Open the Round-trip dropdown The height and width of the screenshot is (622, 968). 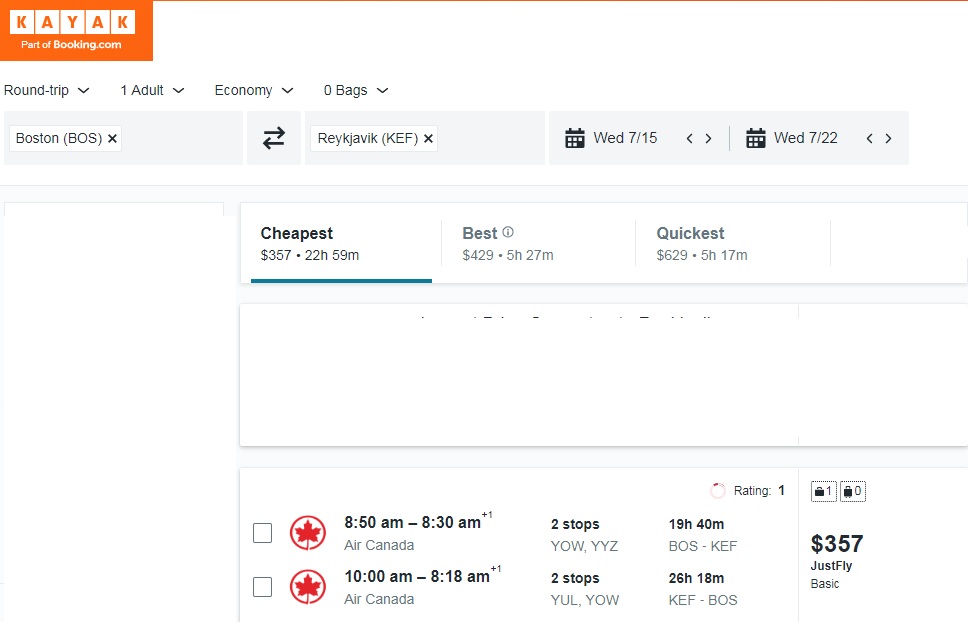47,90
